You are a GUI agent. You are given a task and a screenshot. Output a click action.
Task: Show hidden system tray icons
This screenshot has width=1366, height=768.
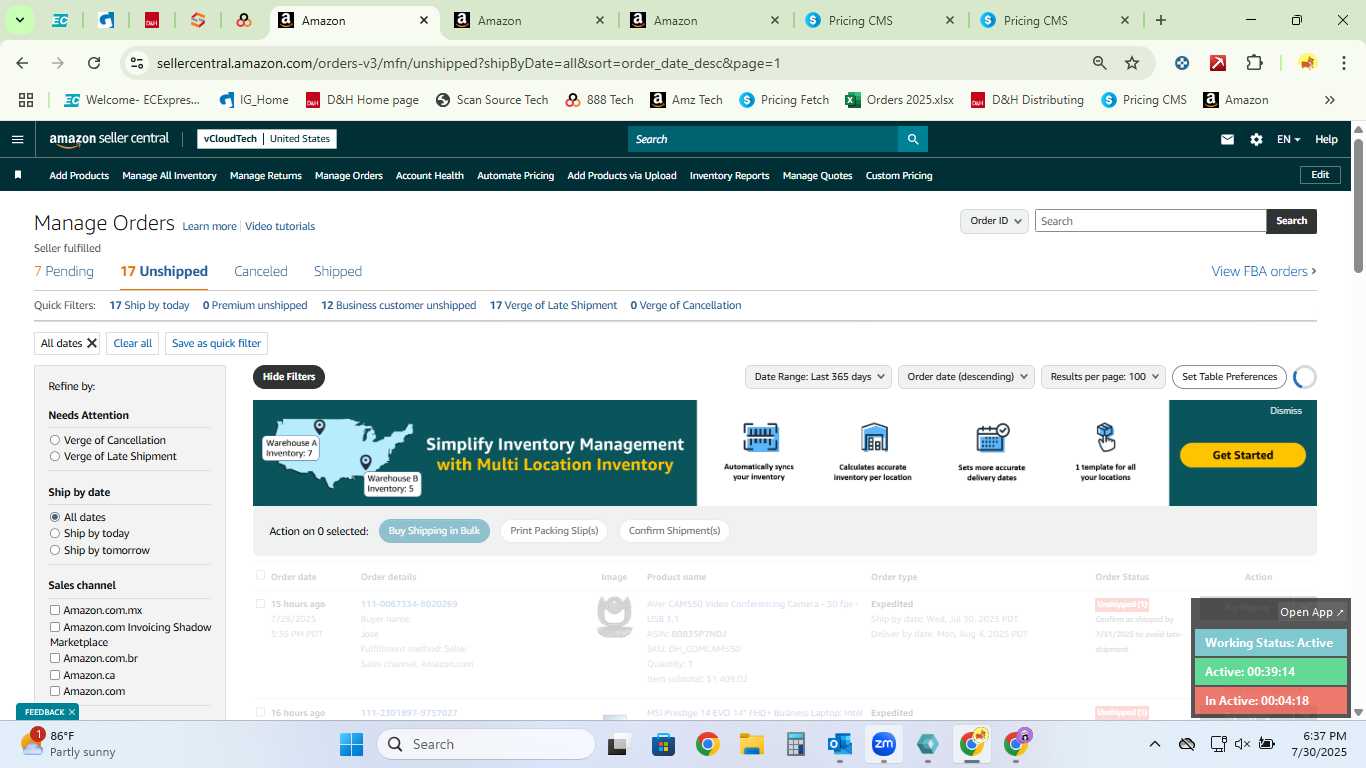tap(1155, 744)
